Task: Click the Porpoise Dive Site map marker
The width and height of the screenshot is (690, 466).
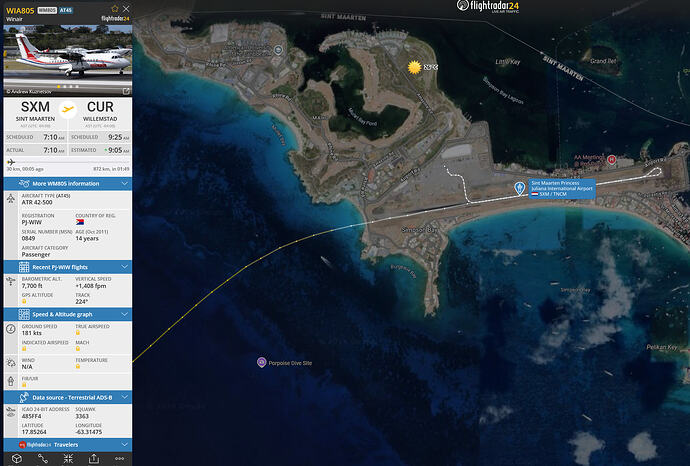Action: click(x=261, y=363)
